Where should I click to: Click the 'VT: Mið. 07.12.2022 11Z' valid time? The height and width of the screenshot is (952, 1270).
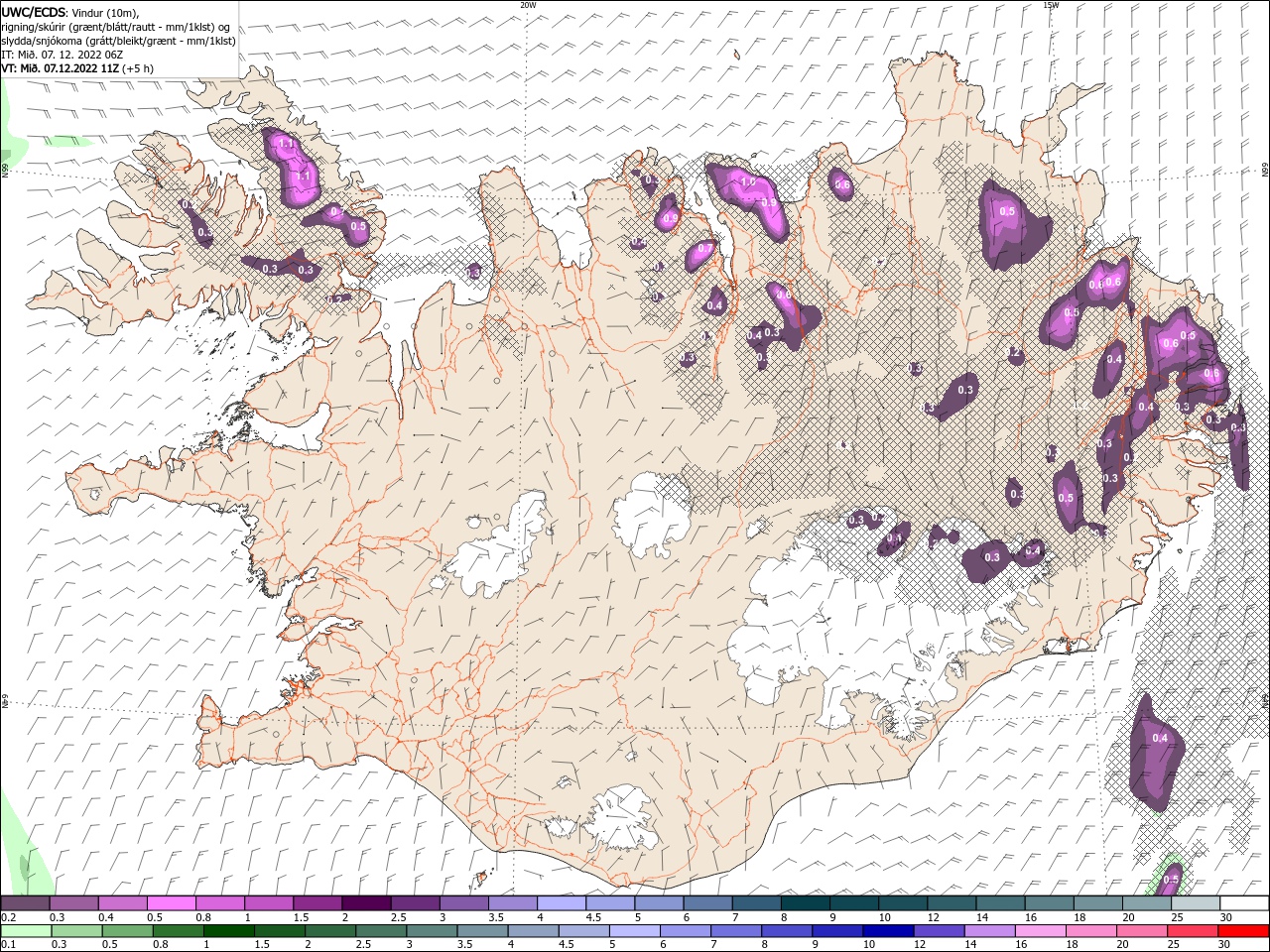[x=61, y=68]
